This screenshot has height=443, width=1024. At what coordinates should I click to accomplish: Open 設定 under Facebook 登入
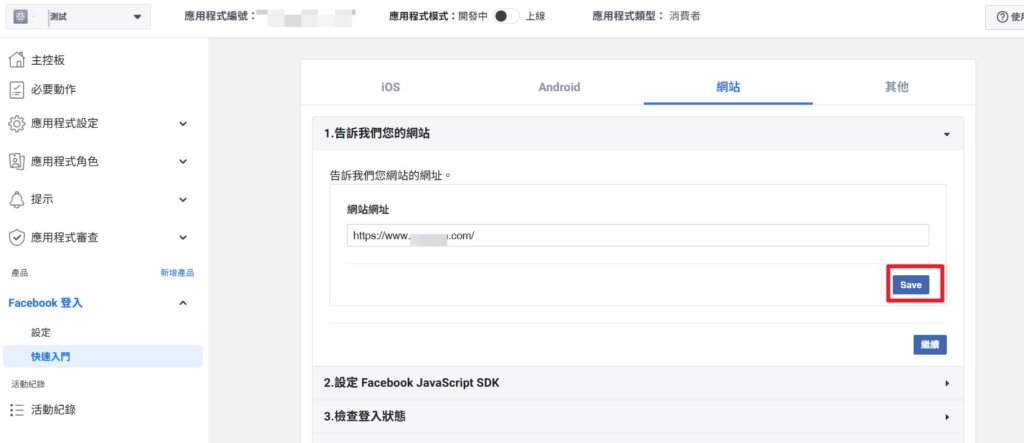pyautogui.click(x=40, y=333)
